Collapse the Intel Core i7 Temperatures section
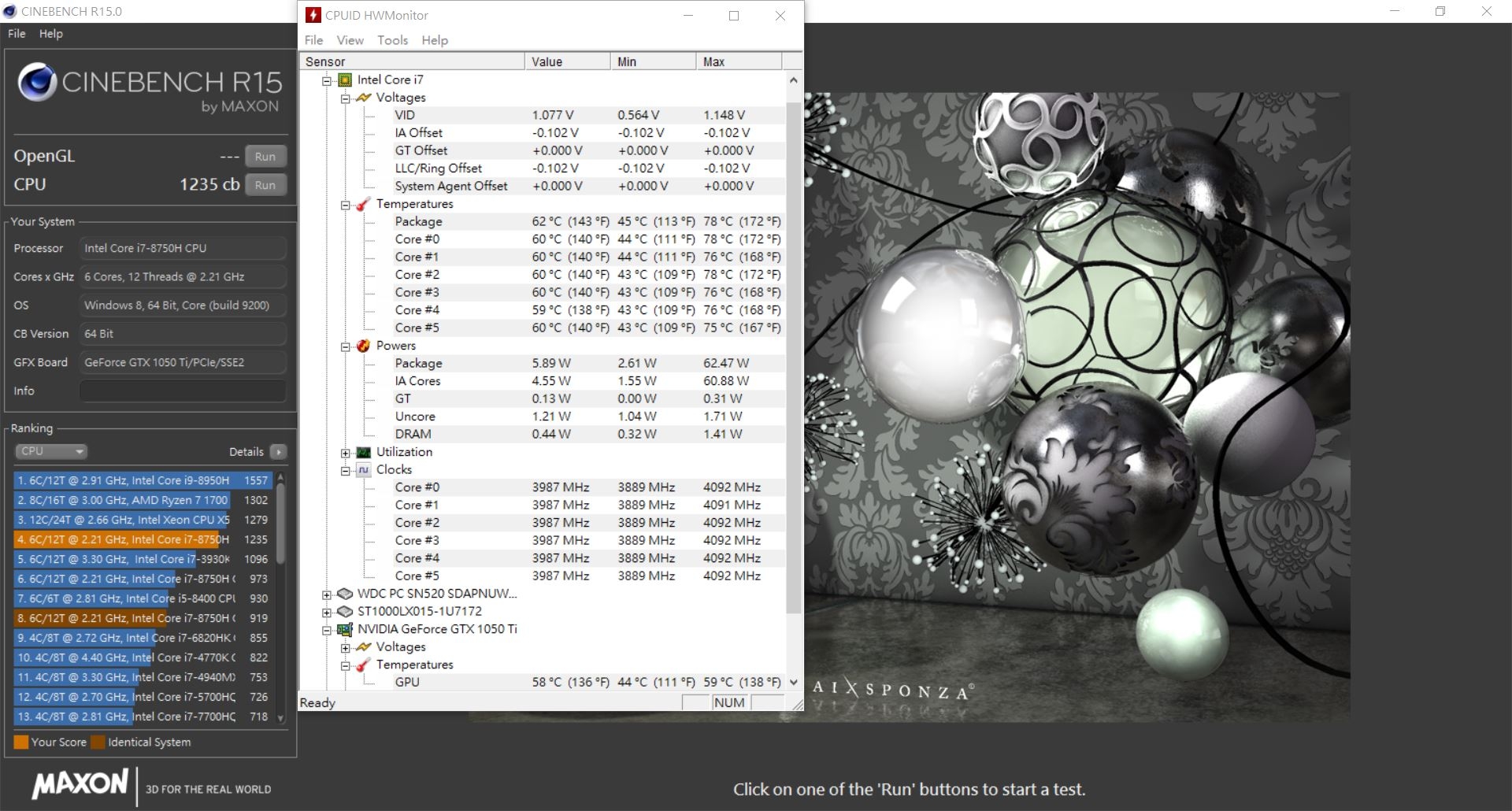Screen dimensions: 1512x811 point(345,205)
